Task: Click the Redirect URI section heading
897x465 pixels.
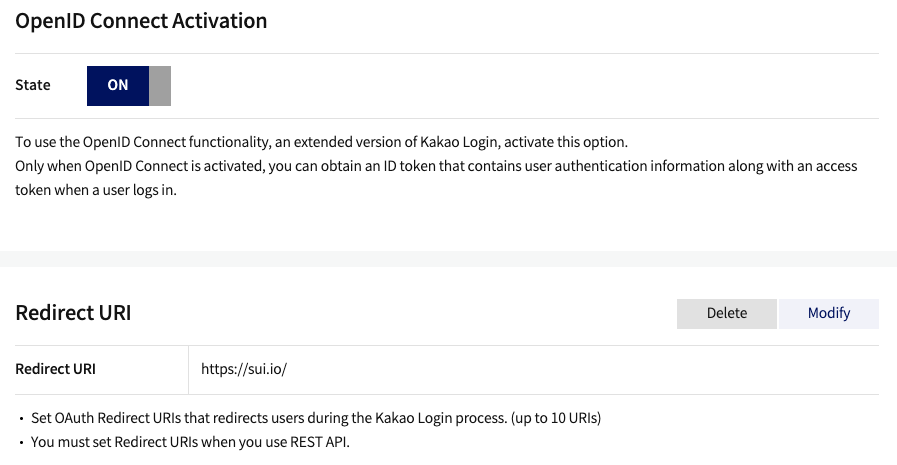Action: 73,313
